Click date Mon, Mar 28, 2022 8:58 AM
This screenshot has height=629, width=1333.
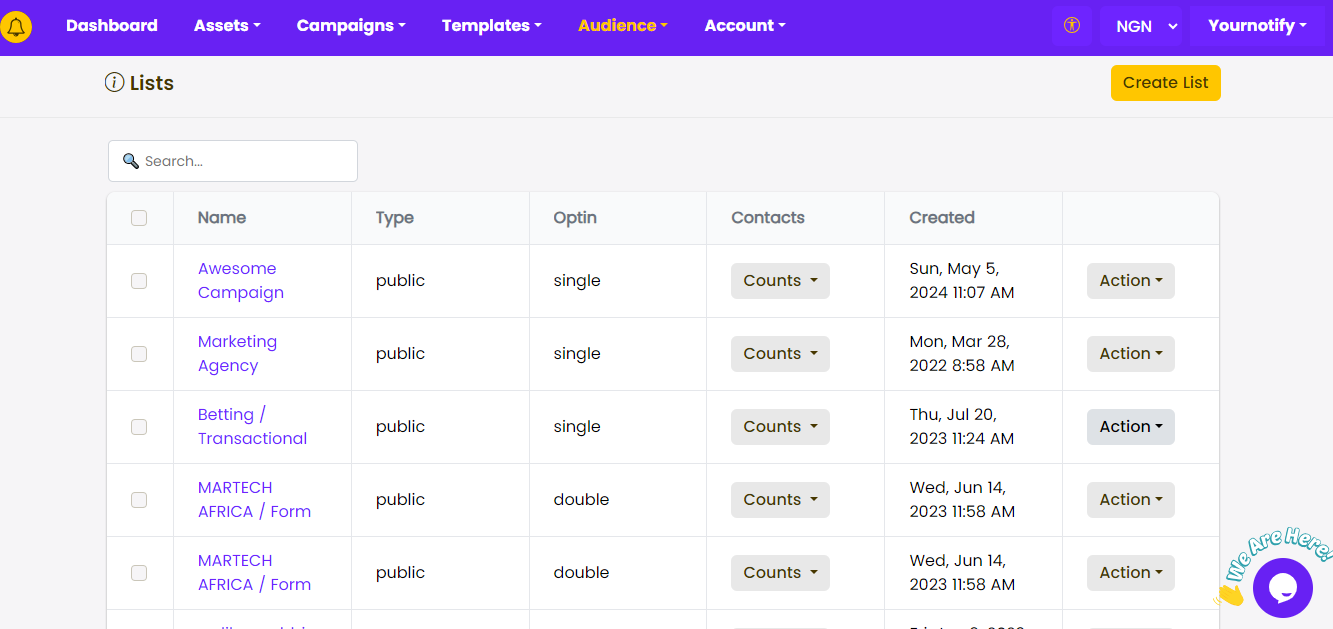pos(962,354)
